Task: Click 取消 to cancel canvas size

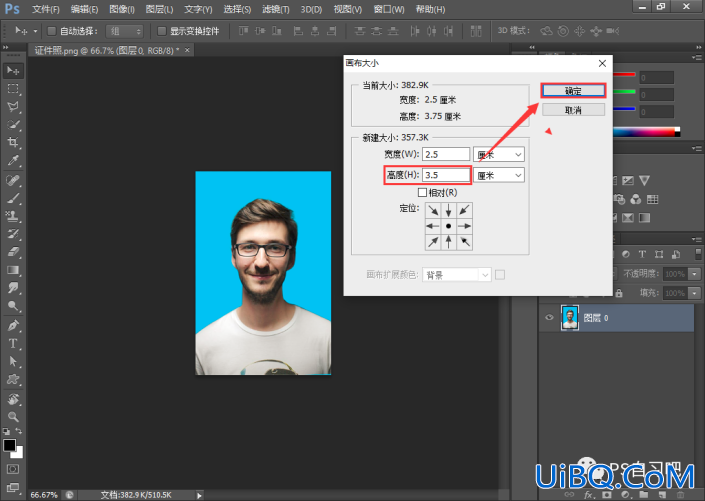Action: 573,110
